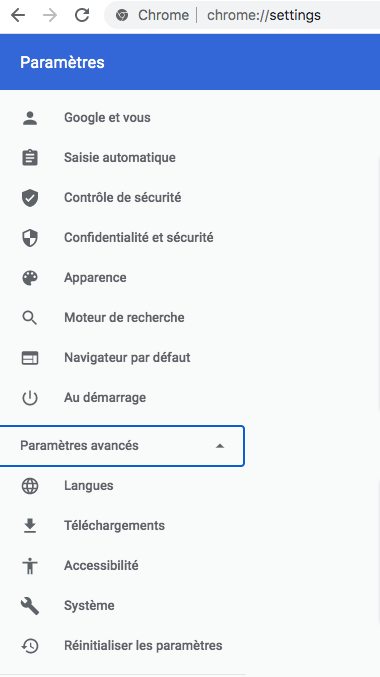
Task: Go to Confidentialité et sécurité settings
Action: 139,238
